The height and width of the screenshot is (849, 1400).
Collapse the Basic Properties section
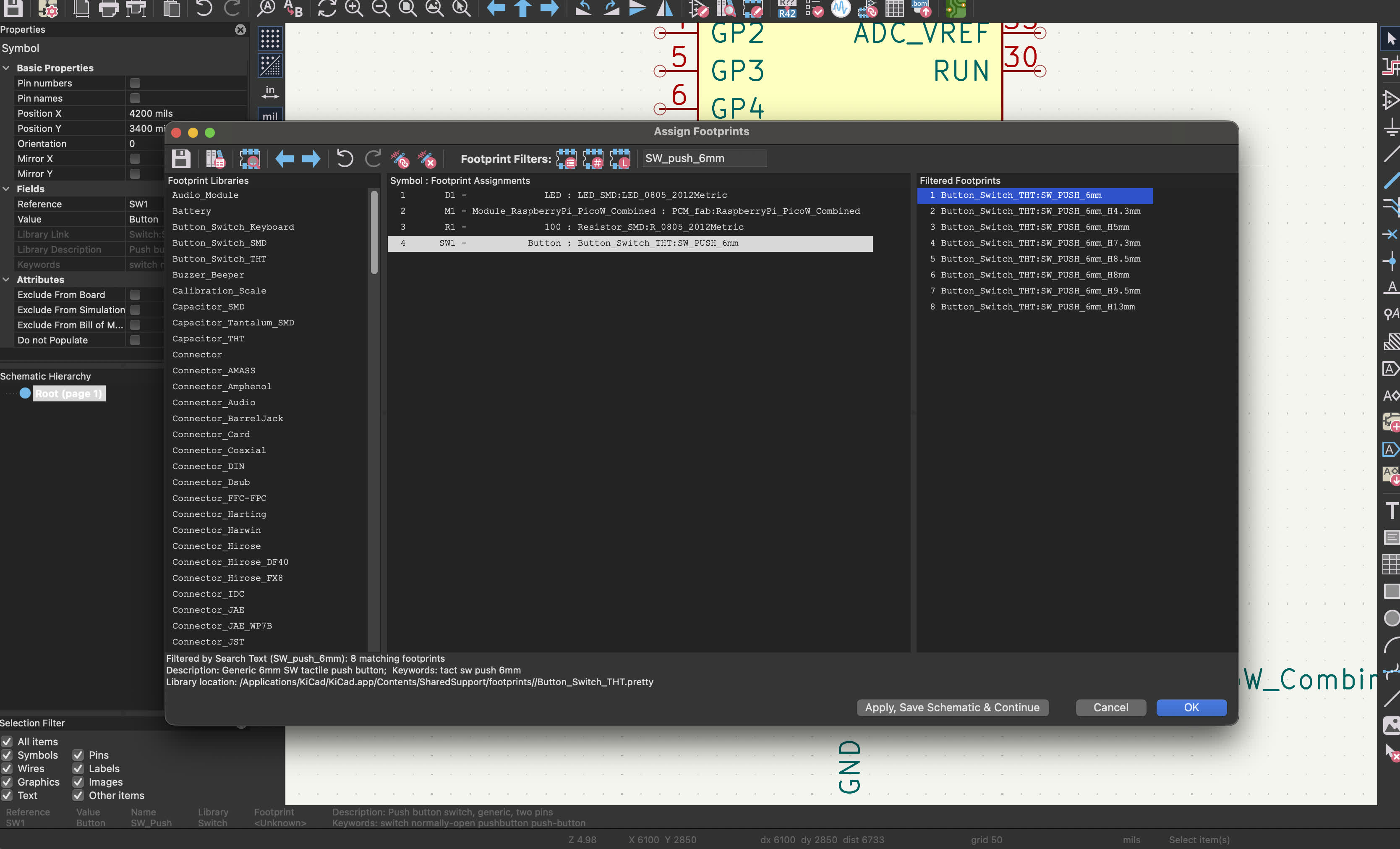(x=7, y=67)
